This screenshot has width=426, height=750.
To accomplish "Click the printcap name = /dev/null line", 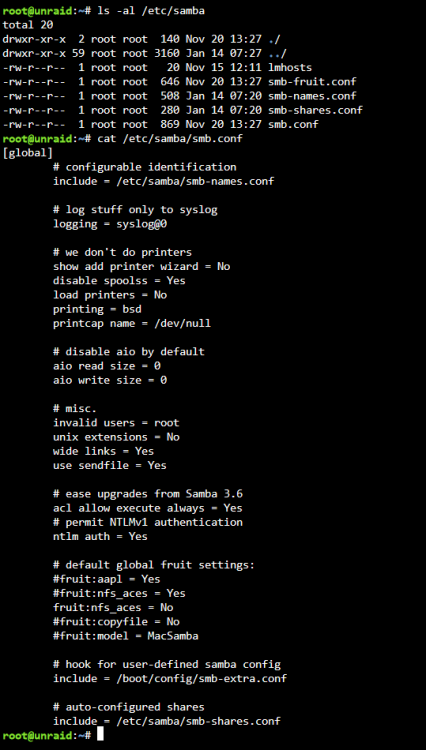I will tap(132, 324).
